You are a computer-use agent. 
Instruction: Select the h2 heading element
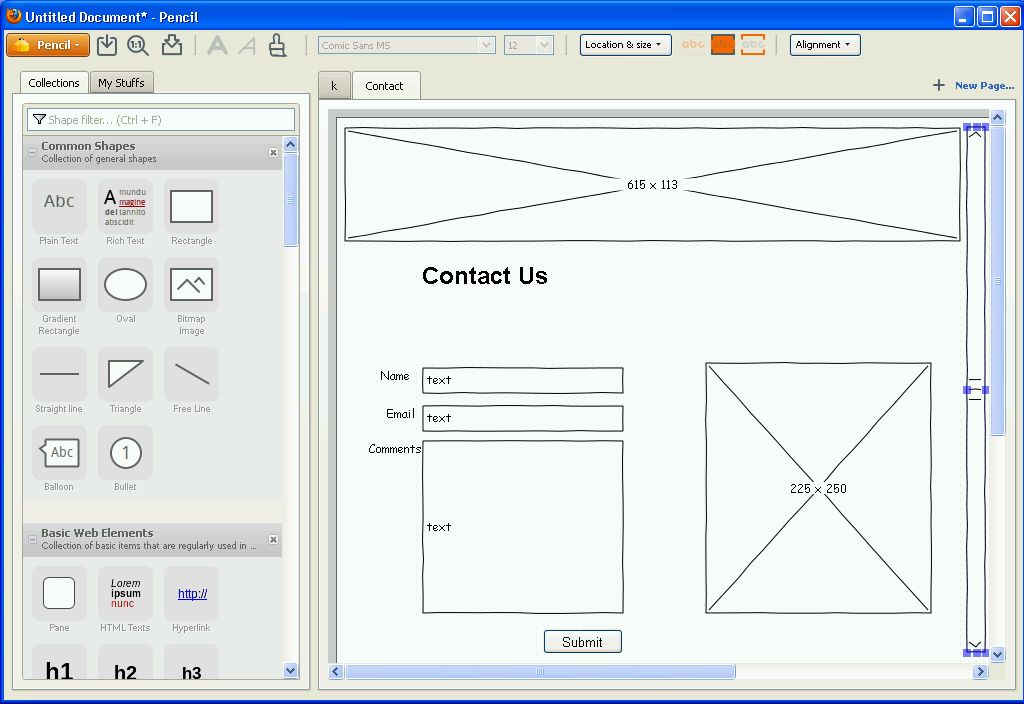pos(125,664)
